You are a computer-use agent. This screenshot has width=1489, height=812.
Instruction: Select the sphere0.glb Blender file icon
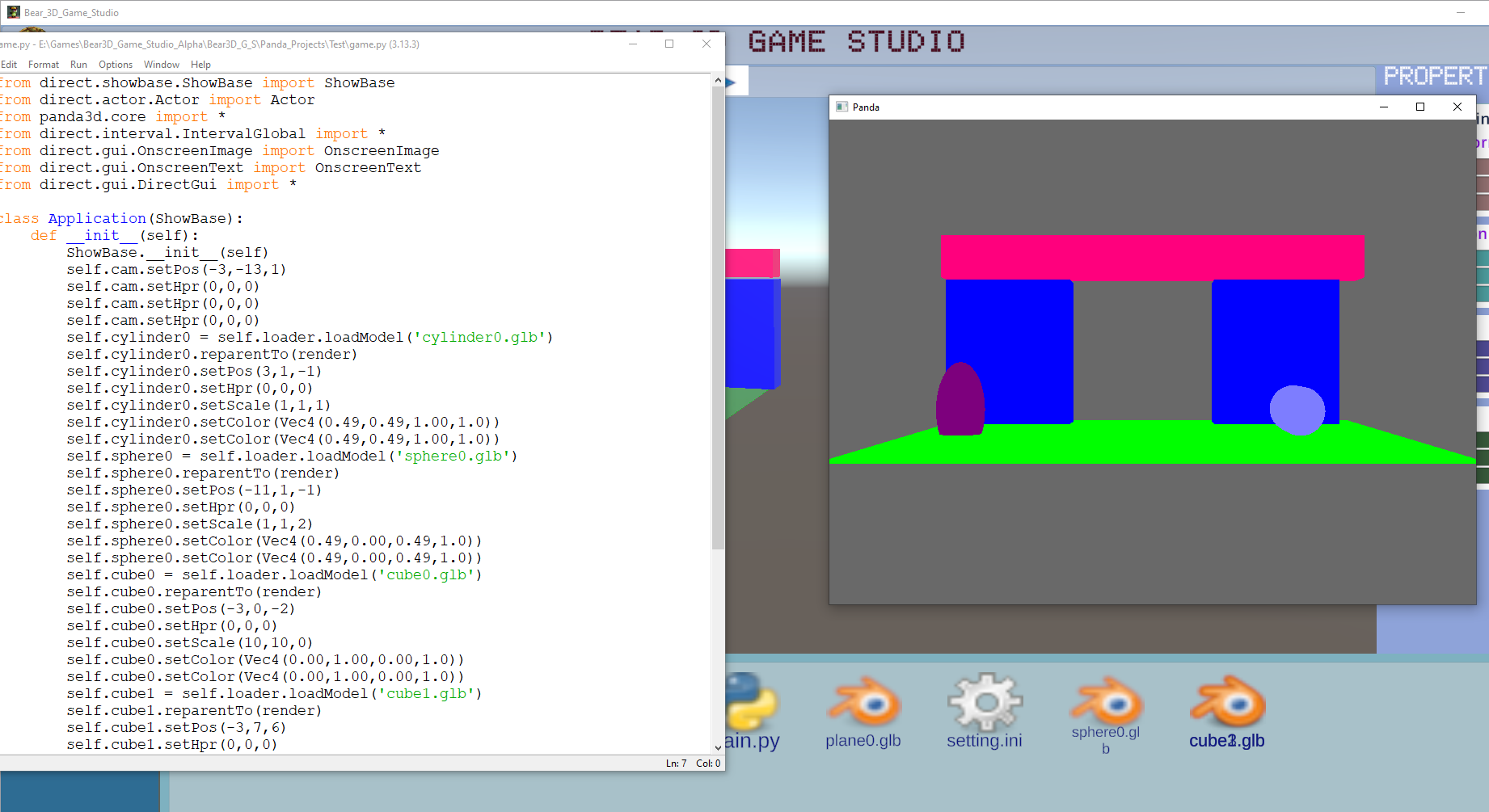(x=1106, y=700)
